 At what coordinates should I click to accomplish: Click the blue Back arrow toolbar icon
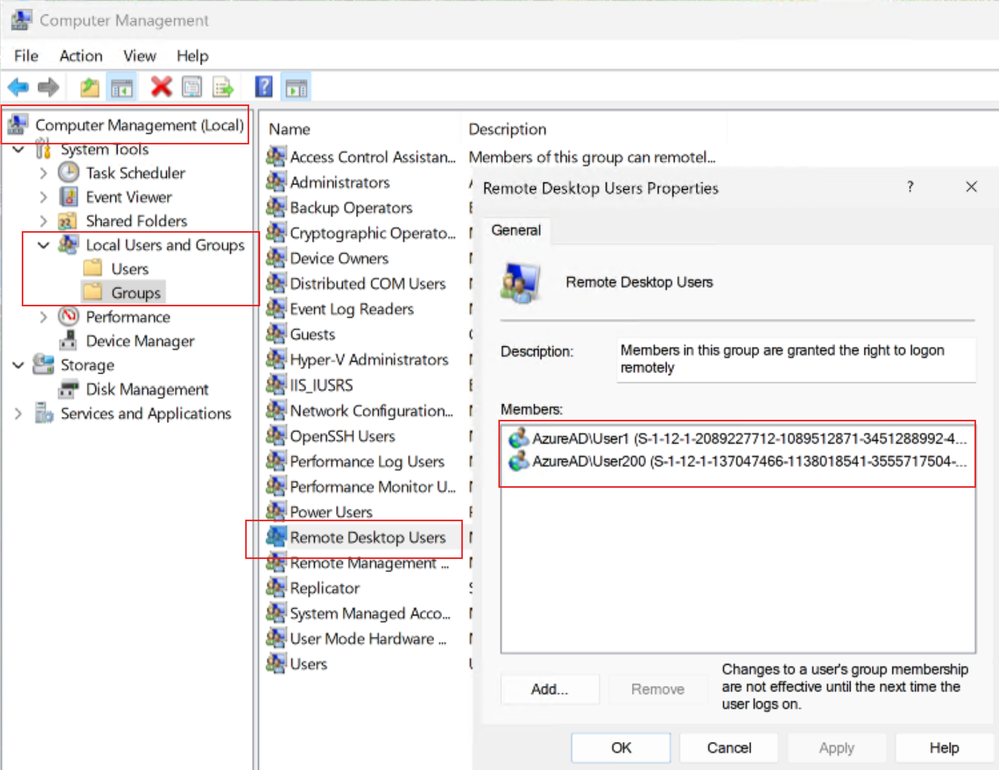point(18,87)
